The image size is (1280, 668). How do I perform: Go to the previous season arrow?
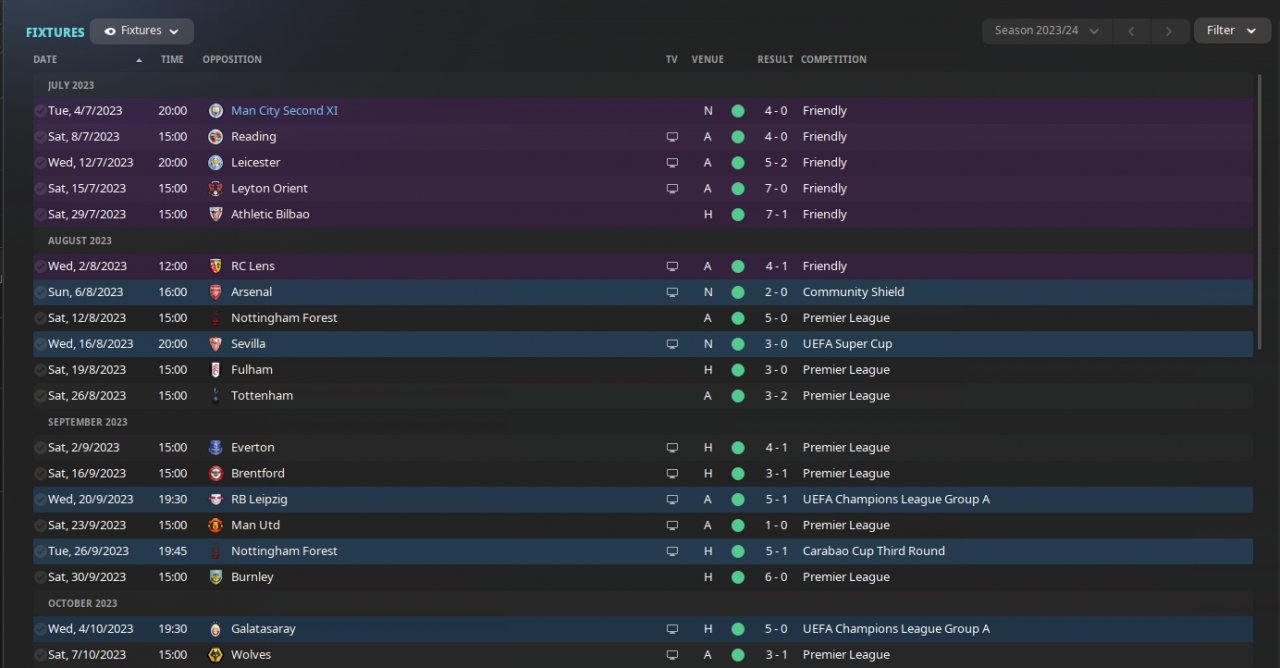pos(1131,31)
